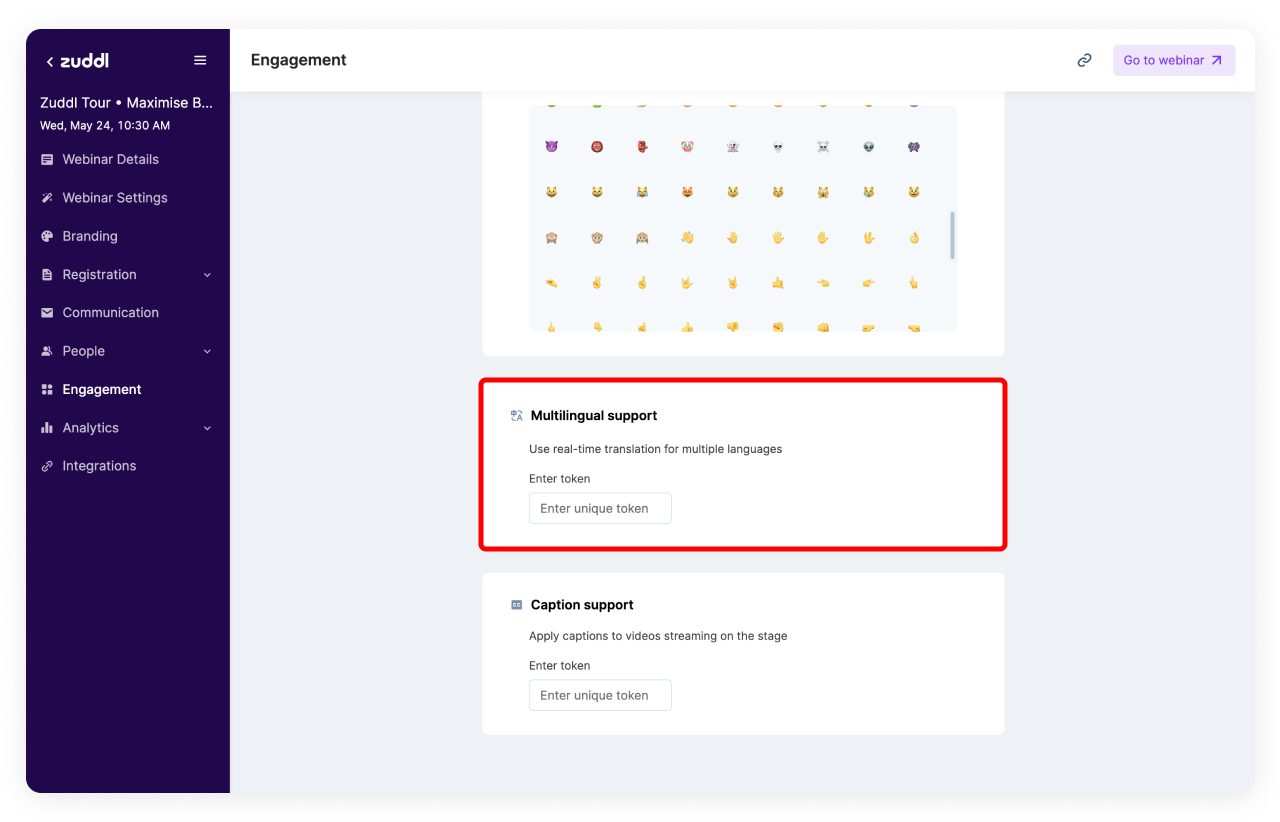Expand the Analytics submenu chevron

click(x=207, y=428)
